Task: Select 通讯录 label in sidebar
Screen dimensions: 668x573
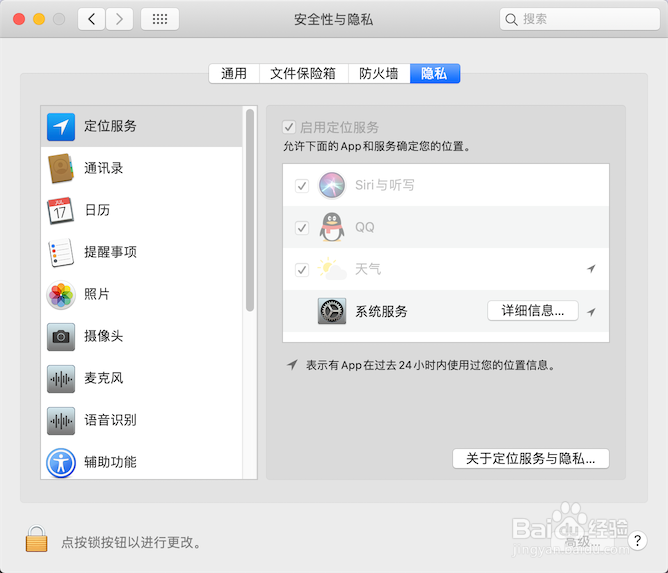Action: (104, 168)
